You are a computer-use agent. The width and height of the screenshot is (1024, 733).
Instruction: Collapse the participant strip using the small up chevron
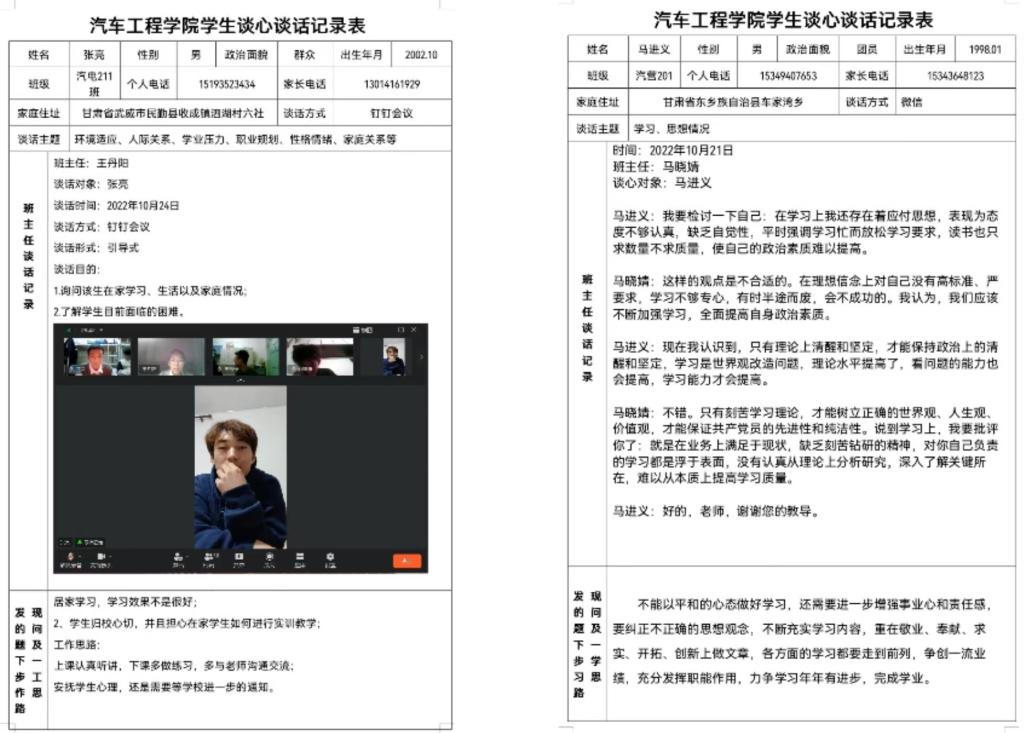point(240,381)
